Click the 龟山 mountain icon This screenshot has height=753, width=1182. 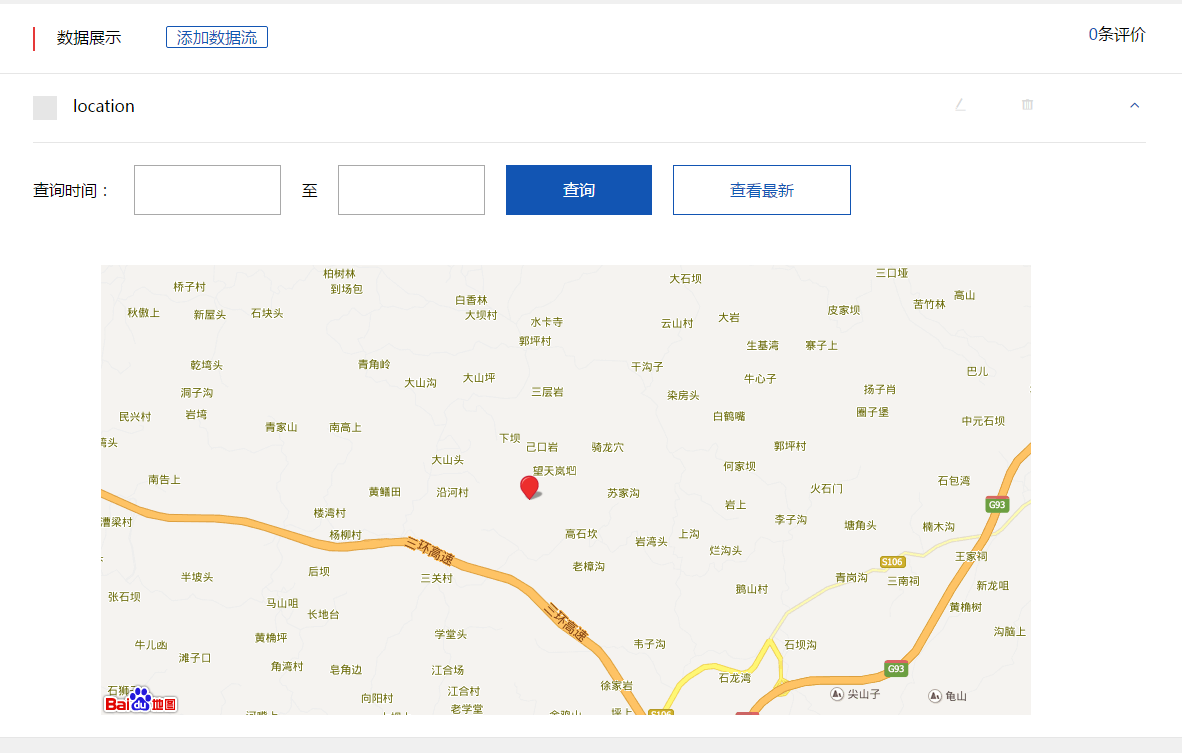[x=934, y=695]
